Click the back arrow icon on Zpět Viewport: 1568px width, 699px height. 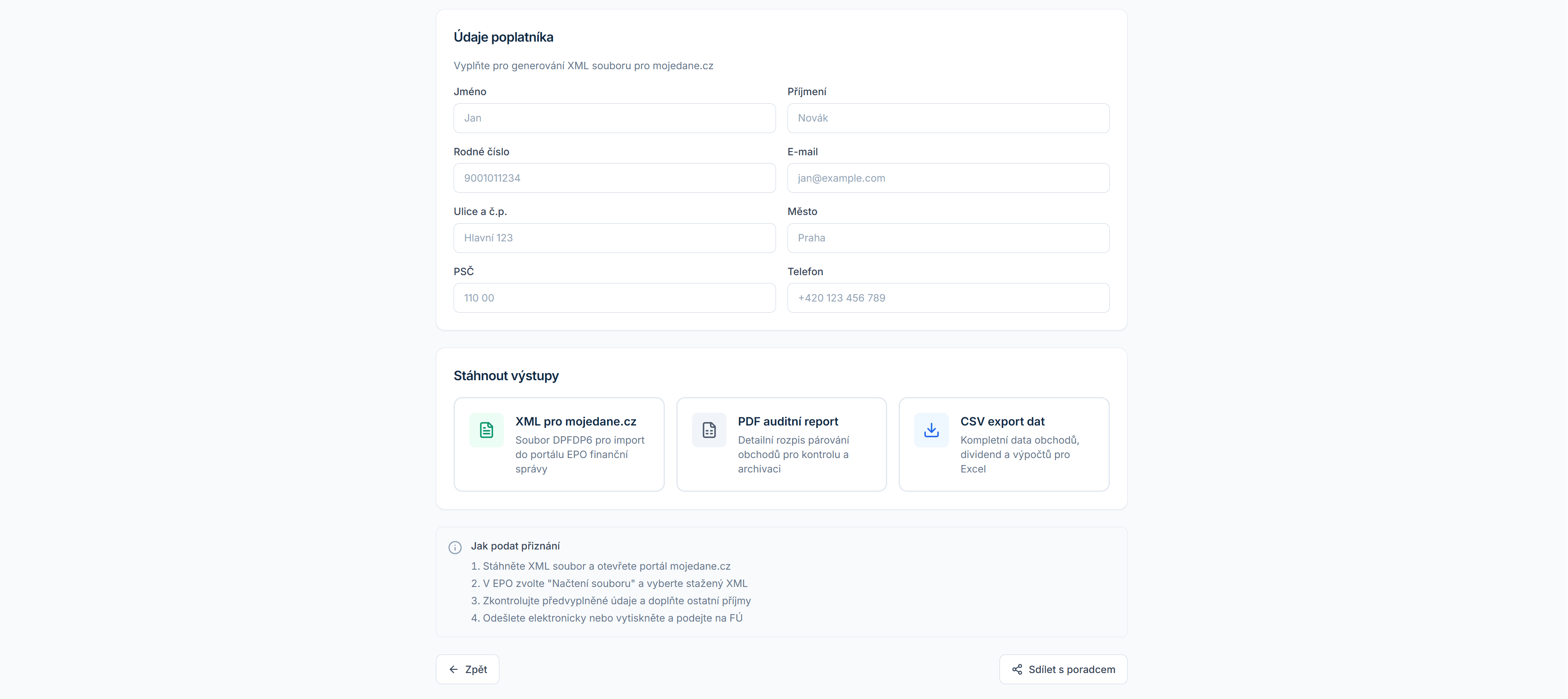point(454,669)
